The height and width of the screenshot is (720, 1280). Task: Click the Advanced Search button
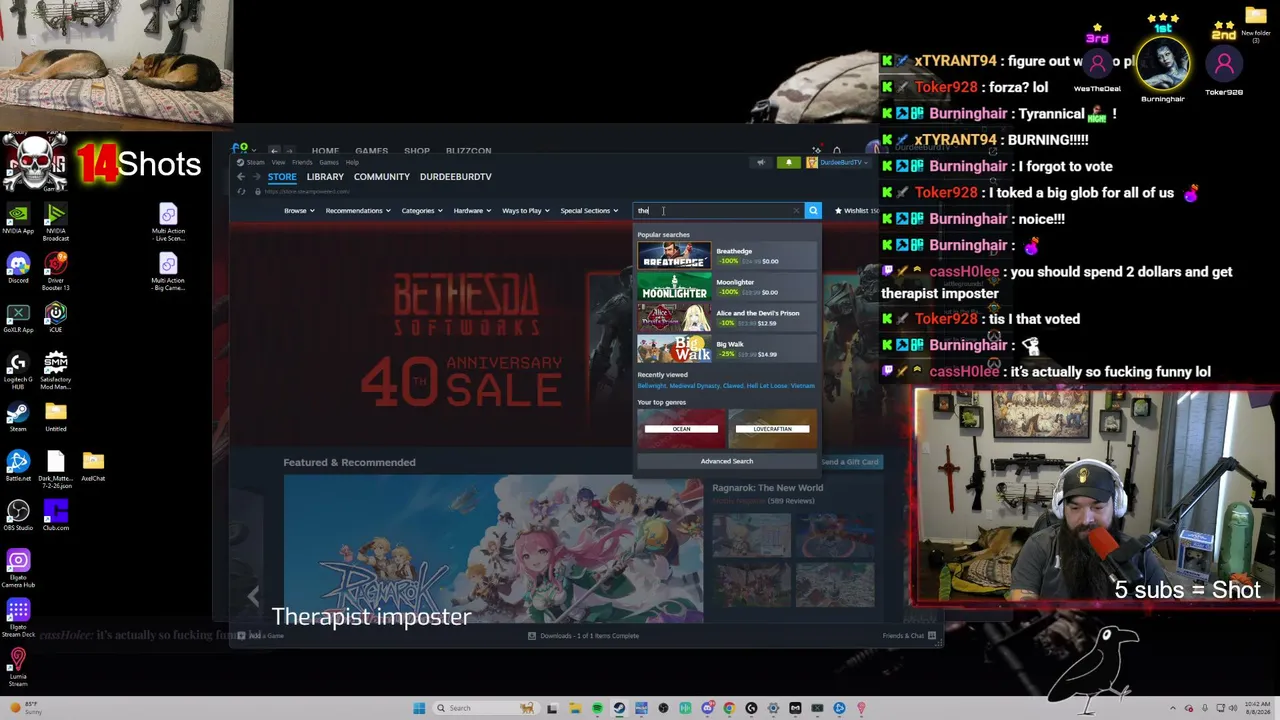point(727,461)
